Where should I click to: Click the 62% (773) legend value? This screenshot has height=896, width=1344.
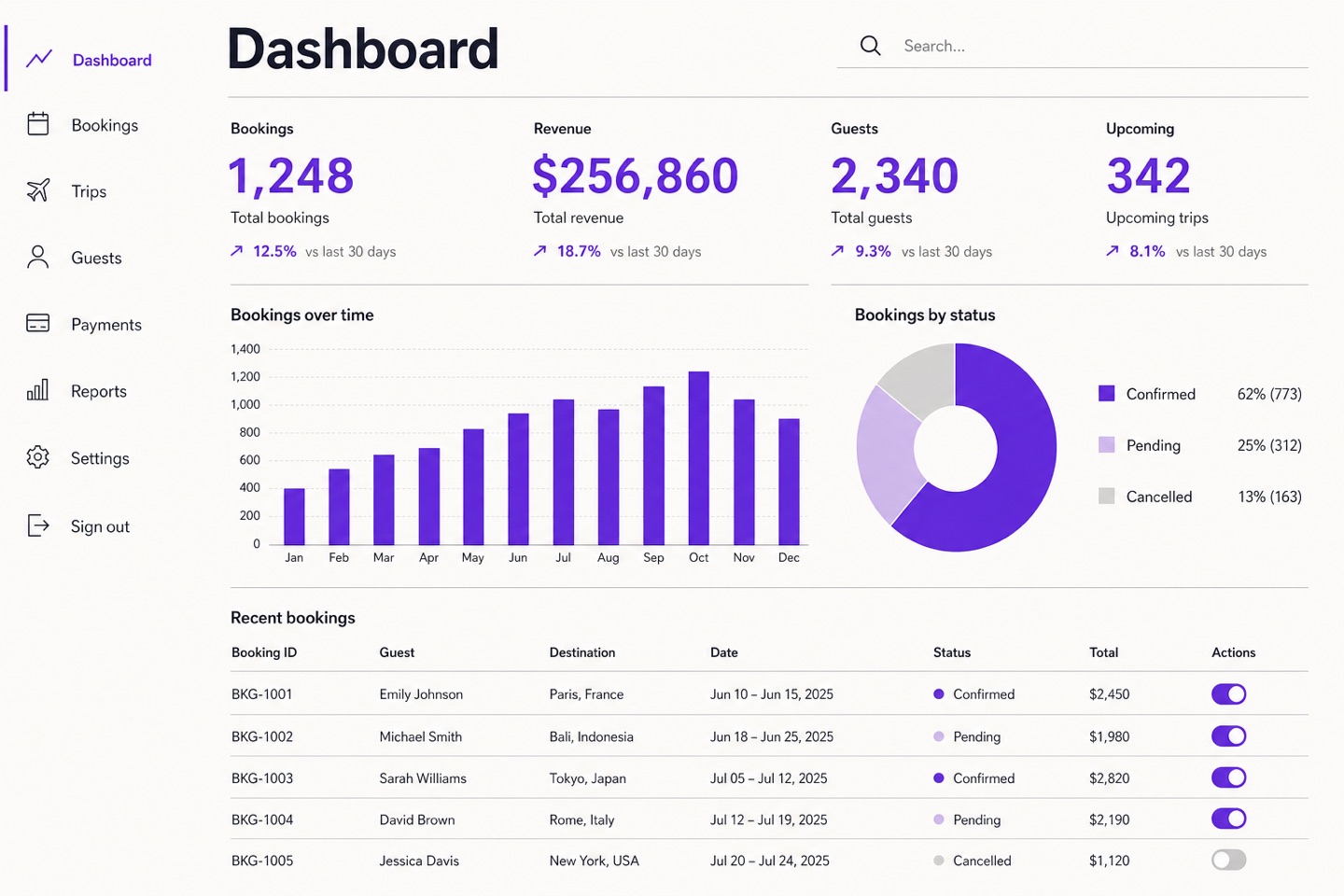(1269, 394)
